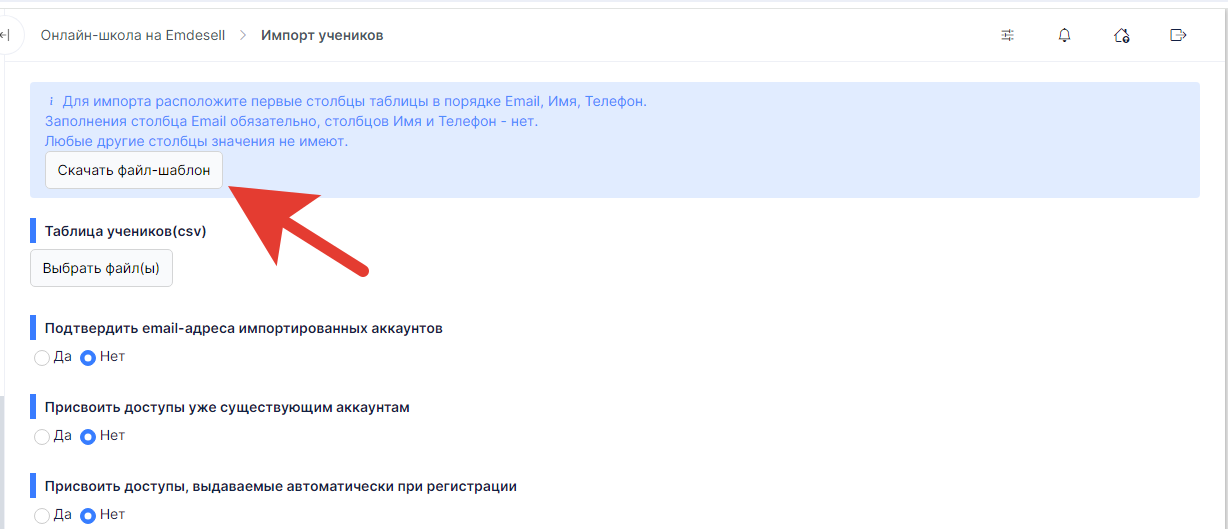Click the Присвоить доступы, выдаваемые автоматически label
The height and width of the screenshot is (529, 1228).
point(281,486)
